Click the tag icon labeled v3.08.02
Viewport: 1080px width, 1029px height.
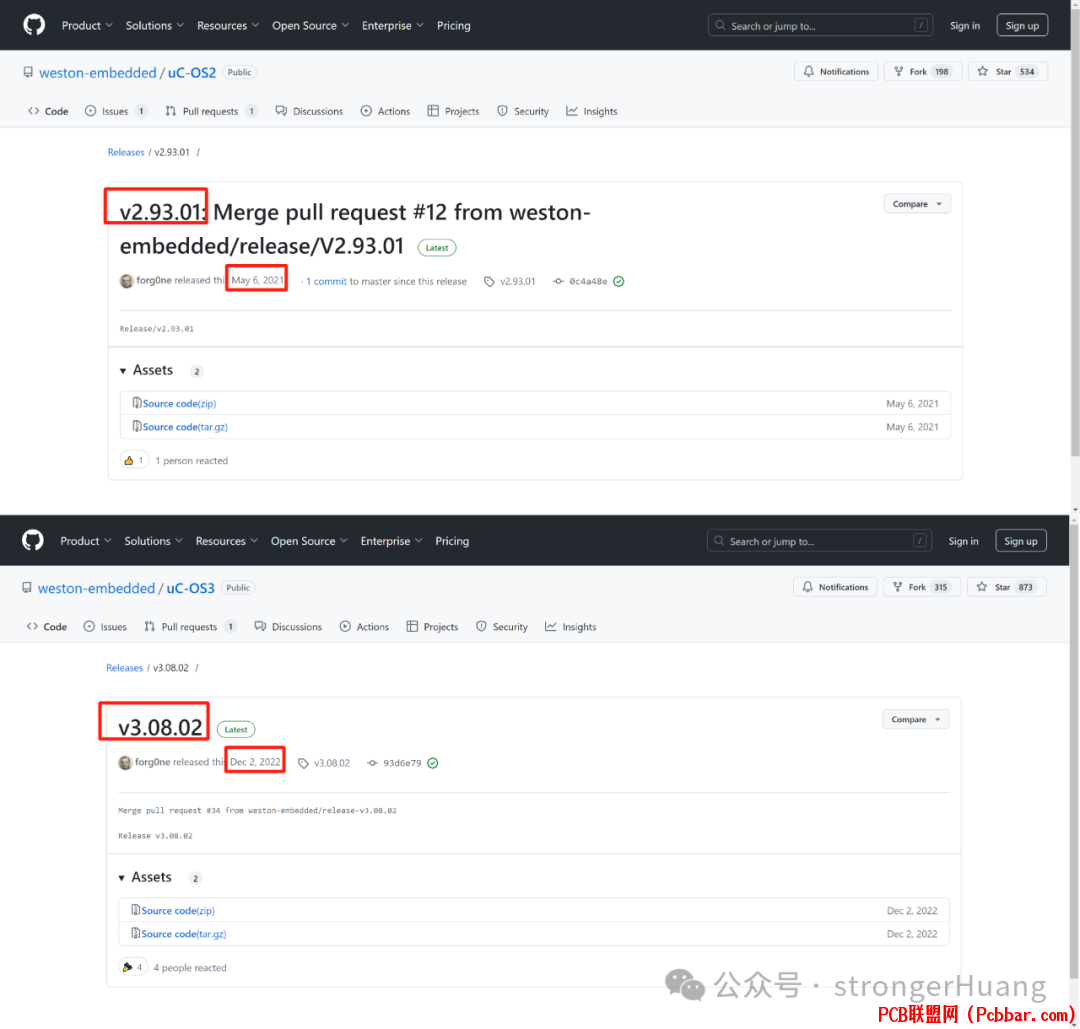[303, 763]
